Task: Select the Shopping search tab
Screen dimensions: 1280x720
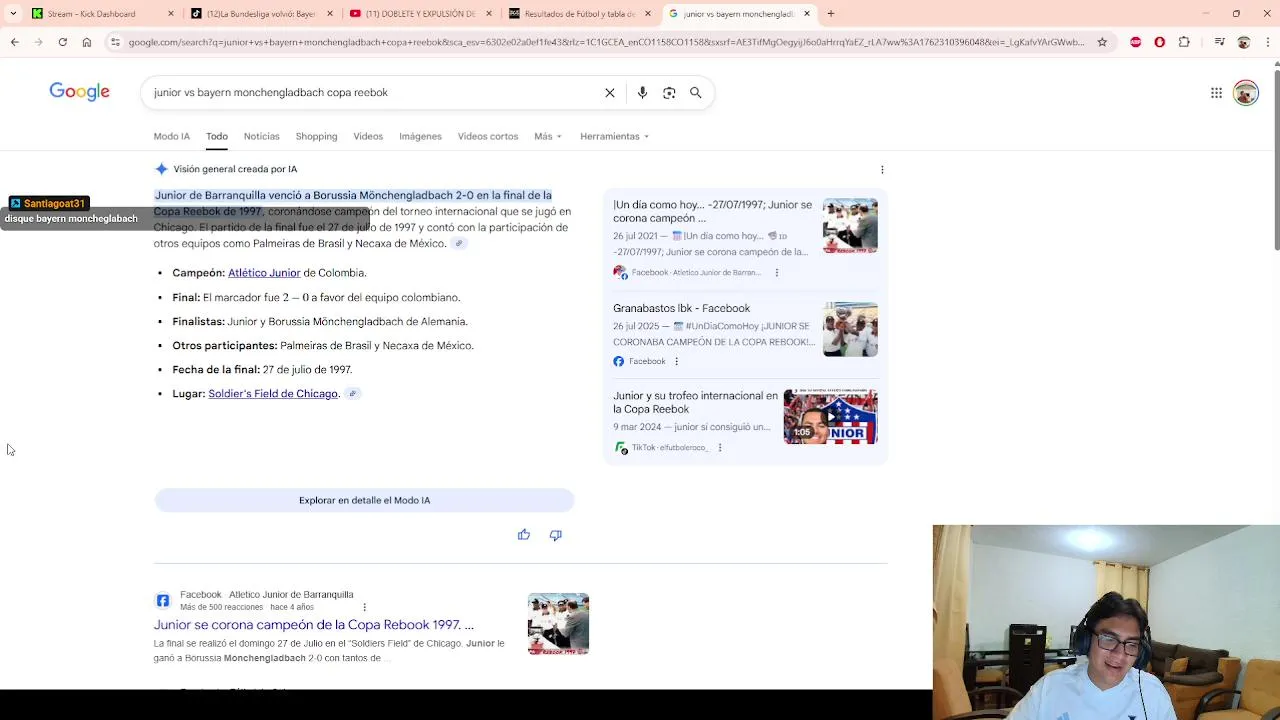Action: click(x=316, y=136)
